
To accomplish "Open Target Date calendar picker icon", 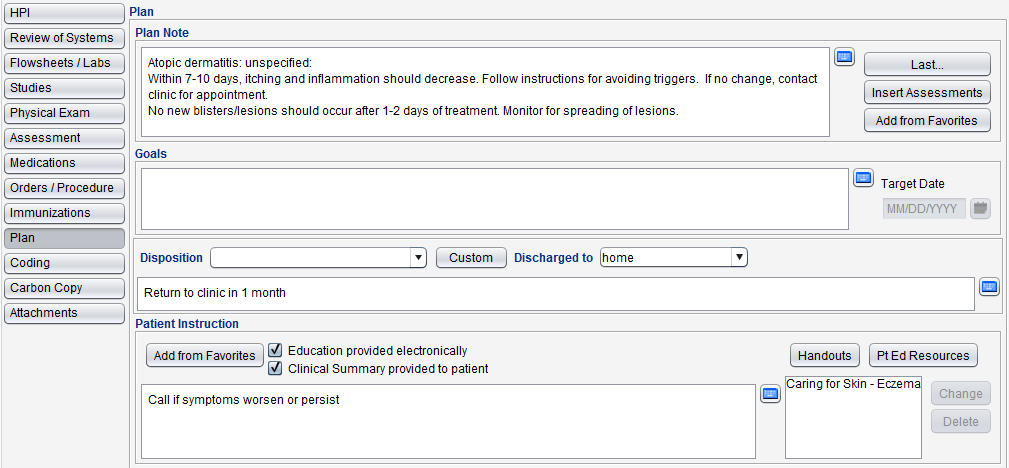I will coord(981,209).
